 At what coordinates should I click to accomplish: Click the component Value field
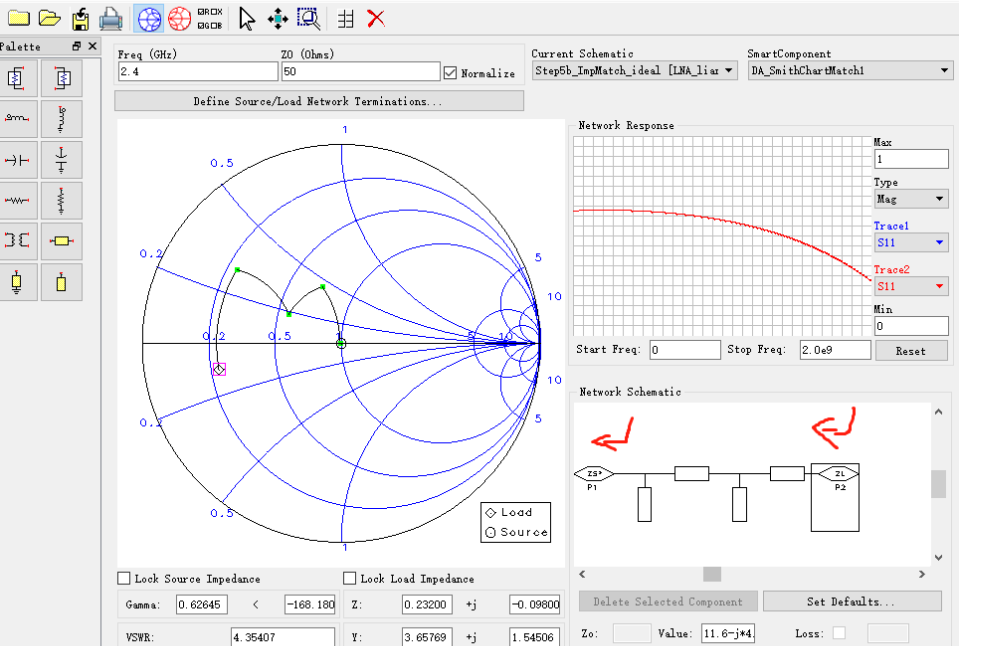tap(728, 633)
